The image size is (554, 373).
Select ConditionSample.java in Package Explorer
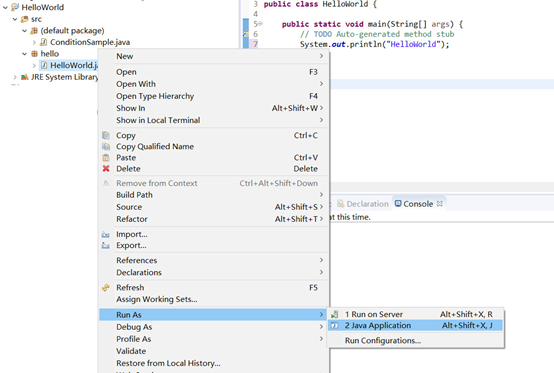(x=90, y=42)
